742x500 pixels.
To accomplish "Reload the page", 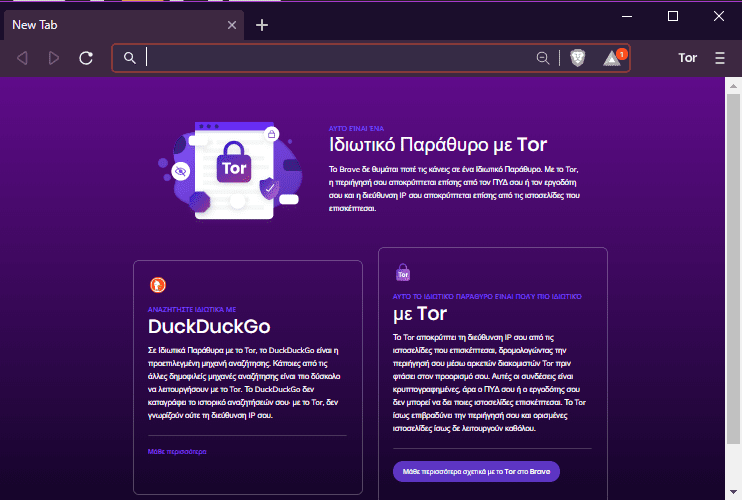I will (x=86, y=58).
